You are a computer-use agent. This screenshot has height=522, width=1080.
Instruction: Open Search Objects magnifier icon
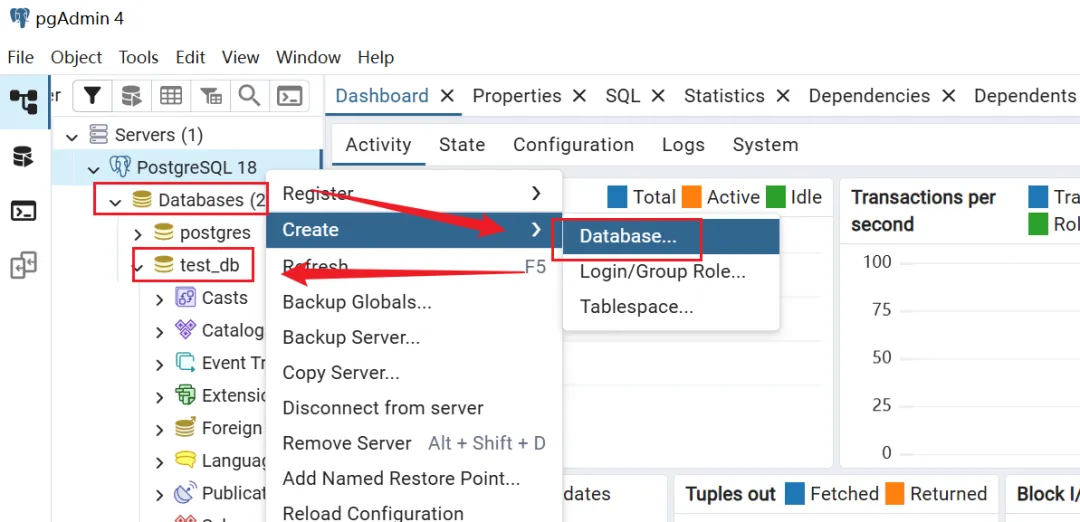pyautogui.click(x=249, y=96)
